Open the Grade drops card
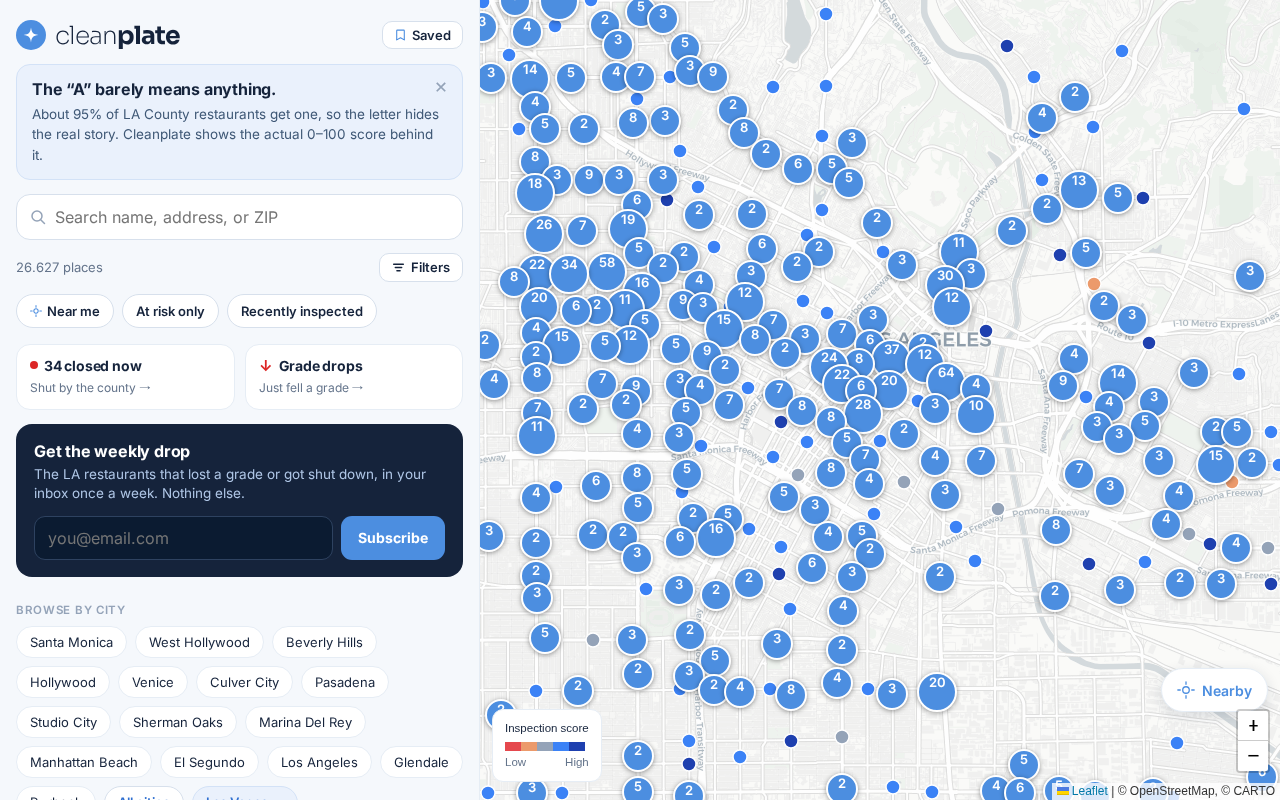1280x800 pixels. [354, 377]
